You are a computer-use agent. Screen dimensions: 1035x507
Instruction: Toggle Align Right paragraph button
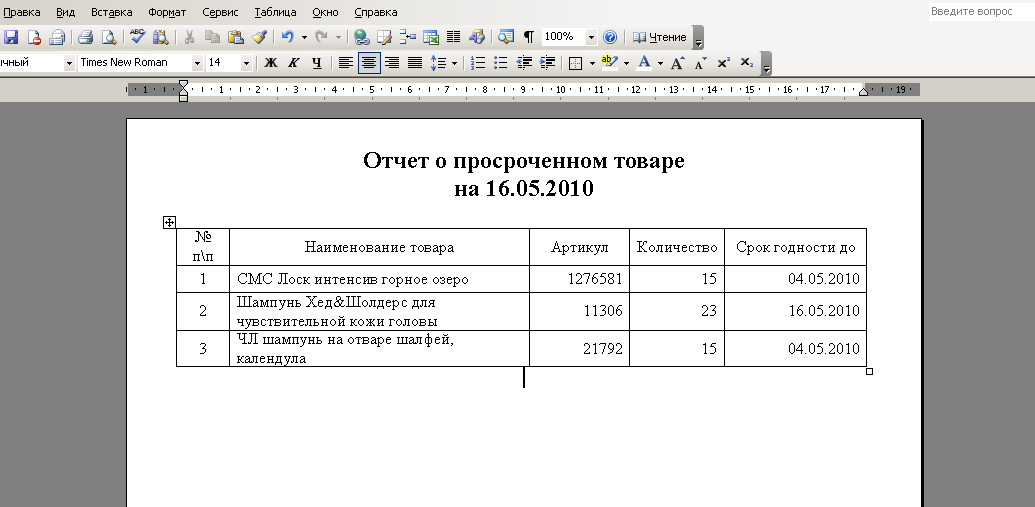point(392,63)
